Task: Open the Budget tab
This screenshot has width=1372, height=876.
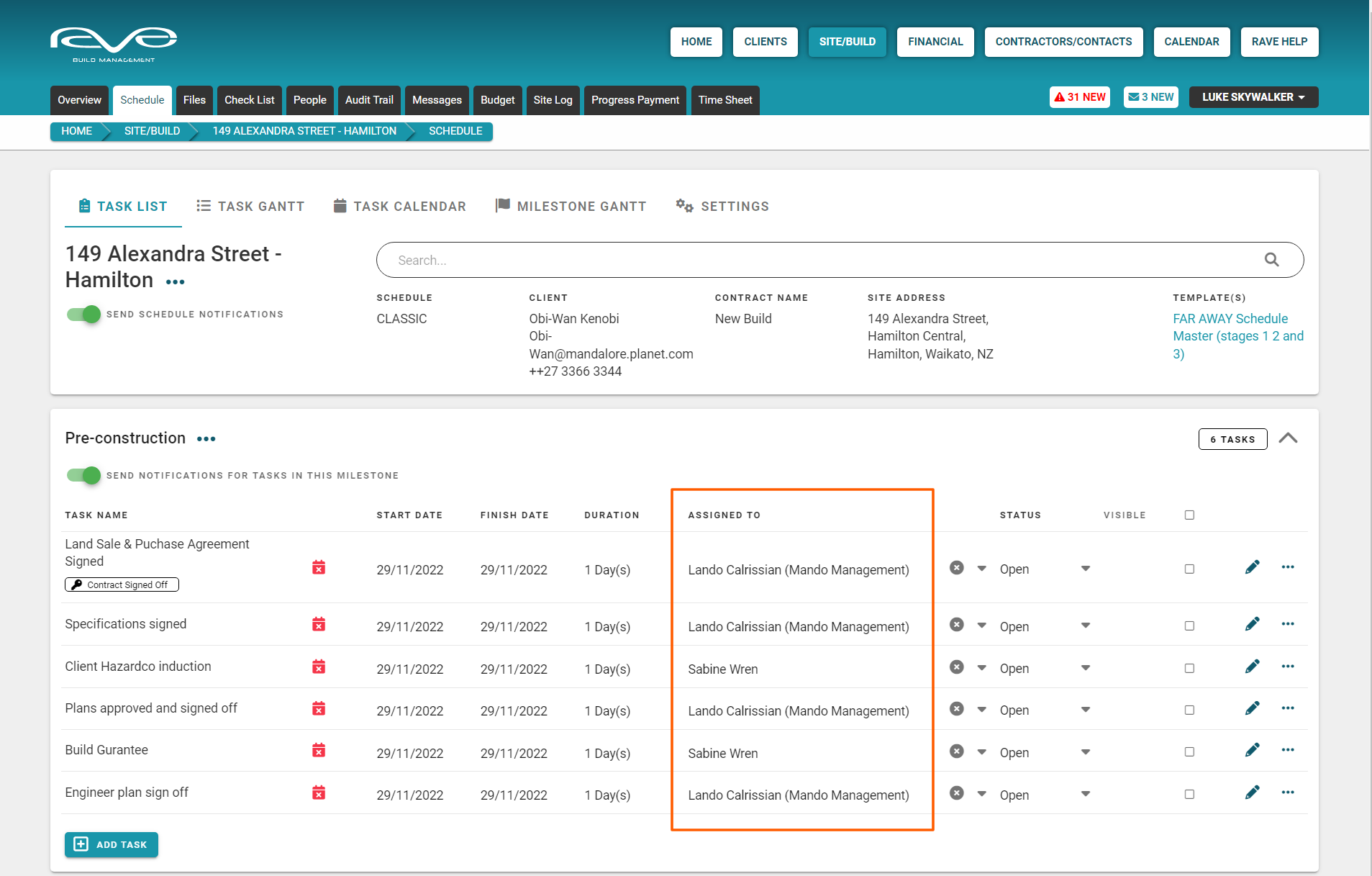Action: coord(497,100)
